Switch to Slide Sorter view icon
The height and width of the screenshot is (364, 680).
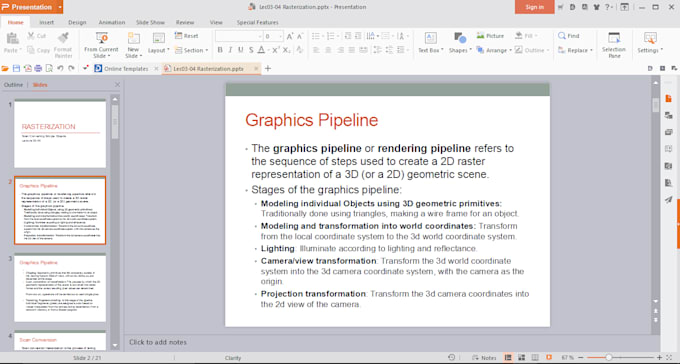coord(522,357)
